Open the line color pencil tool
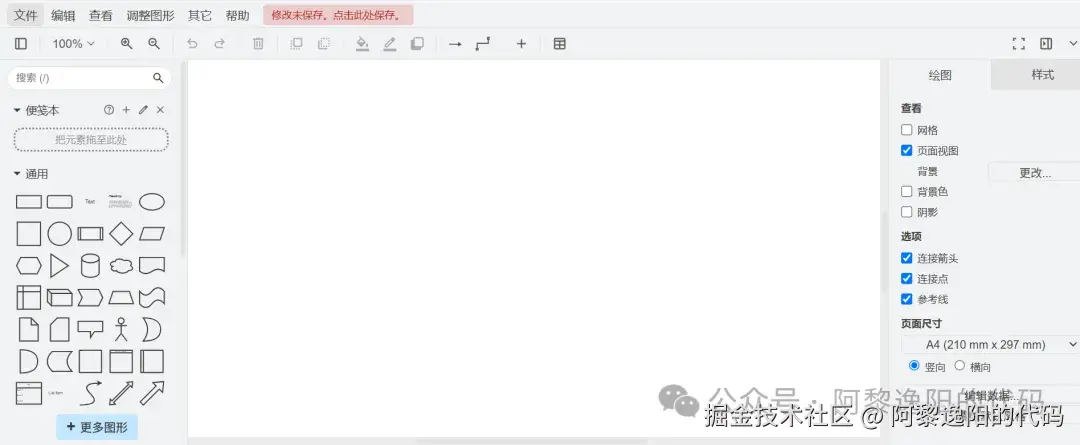Viewport: 1080px width, 445px height. pyautogui.click(x=390, y=44)
